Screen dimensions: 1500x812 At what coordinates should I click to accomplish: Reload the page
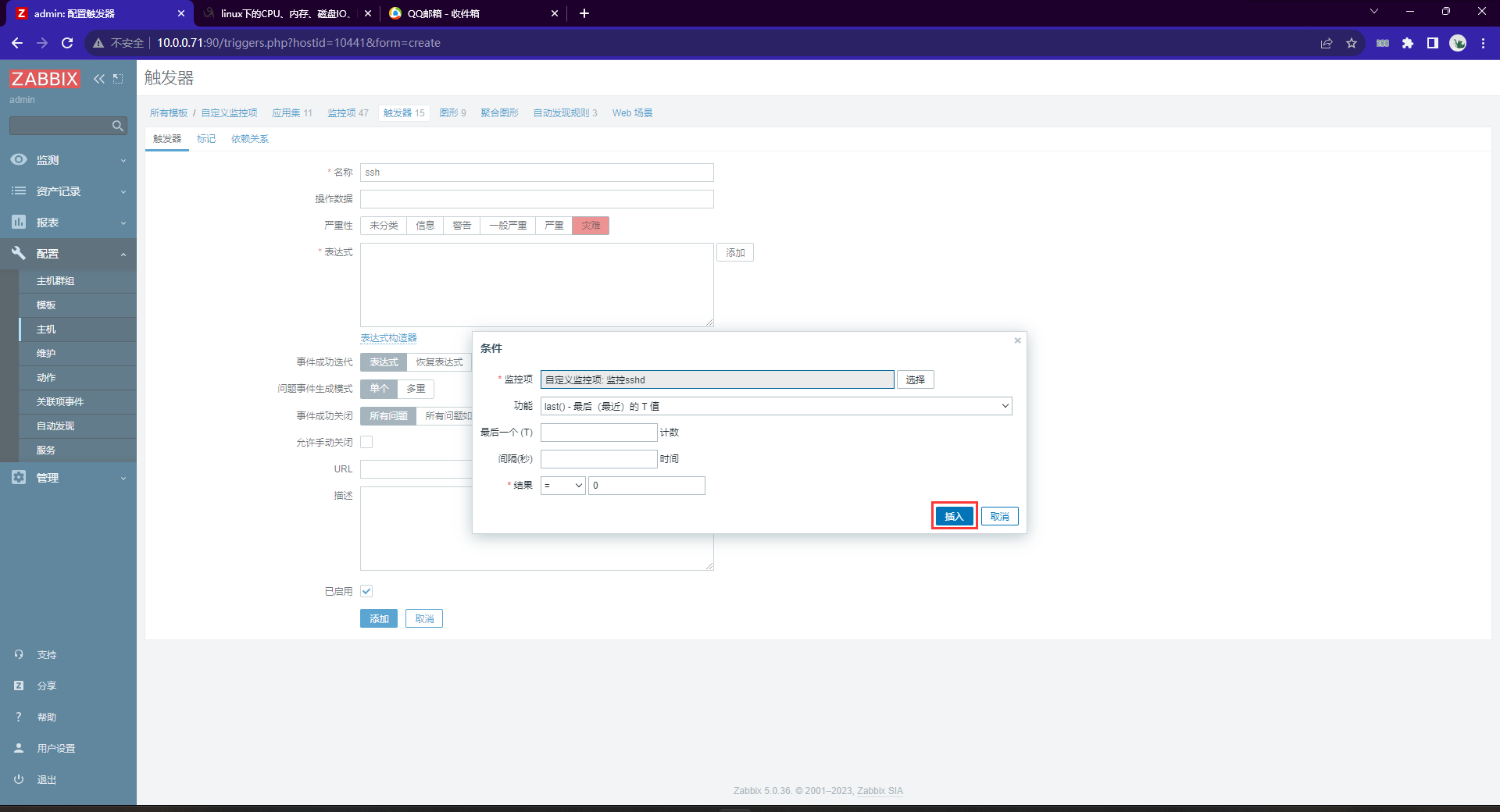67,43
